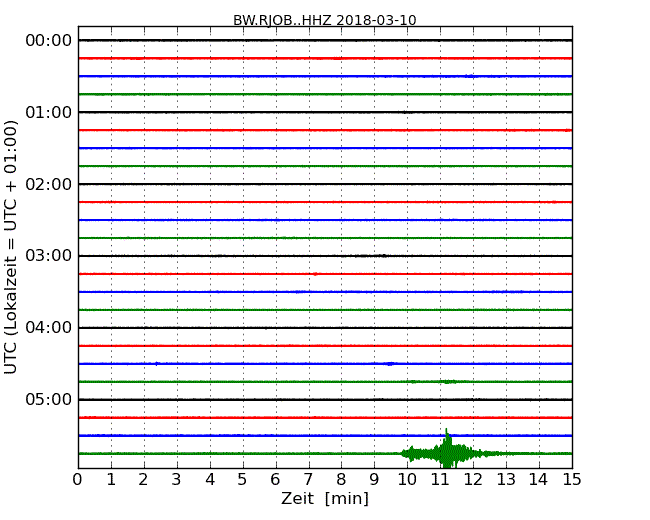Viewport: 650px width, 520px height.
Task: Click the x-axis tick label 7
Action: 308,479
